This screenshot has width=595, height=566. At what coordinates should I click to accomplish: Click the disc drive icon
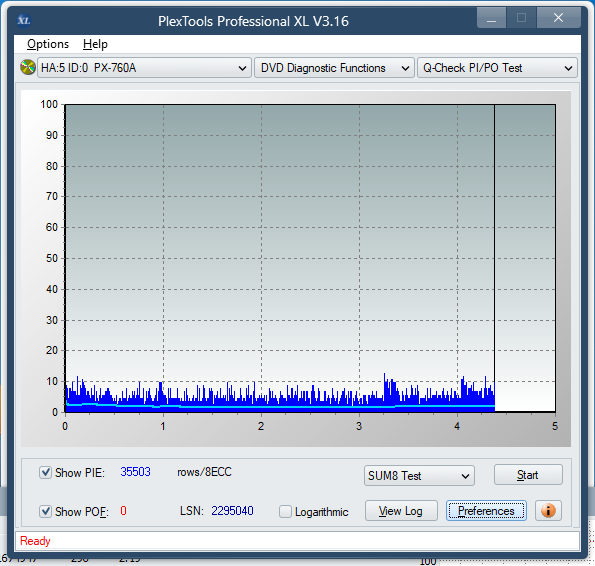[28, 68]
